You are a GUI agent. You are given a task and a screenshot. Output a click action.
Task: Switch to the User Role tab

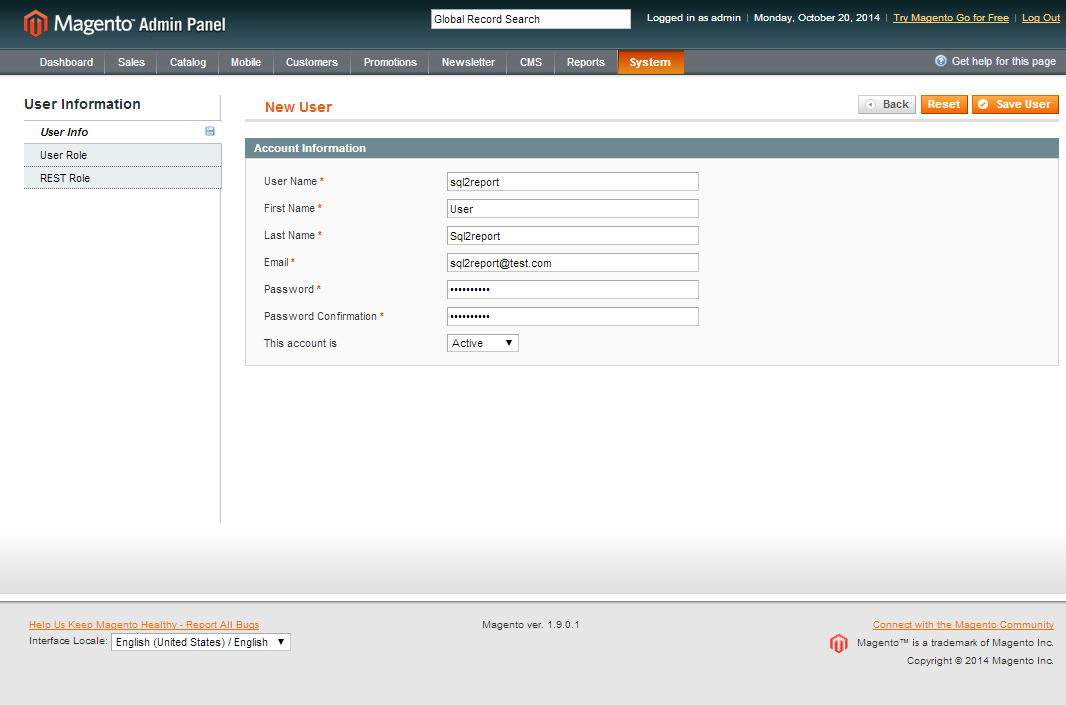pos(122,155)
